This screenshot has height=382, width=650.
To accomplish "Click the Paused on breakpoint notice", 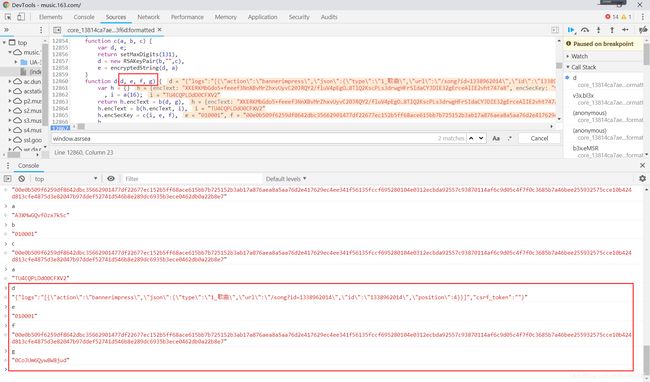I will pos(604,44).
